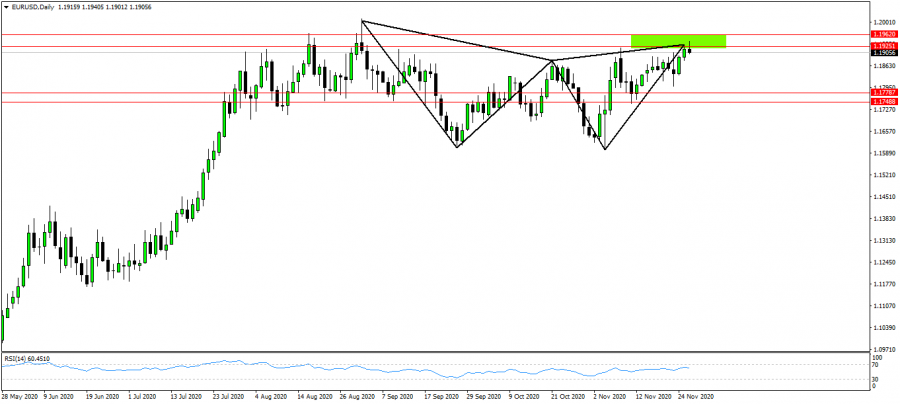The image size is (900, 404).
Task: Click the 4 Aug 2020 date label
Action: point(273,396)
